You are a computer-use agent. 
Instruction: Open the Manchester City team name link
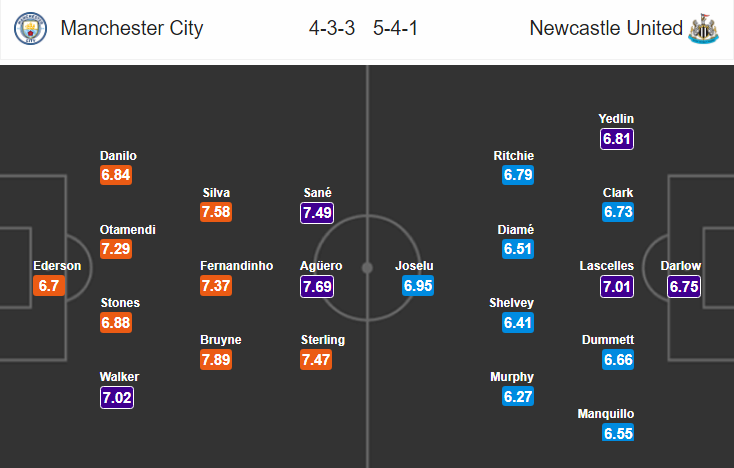pyautogui.click(x=132, y=28)
